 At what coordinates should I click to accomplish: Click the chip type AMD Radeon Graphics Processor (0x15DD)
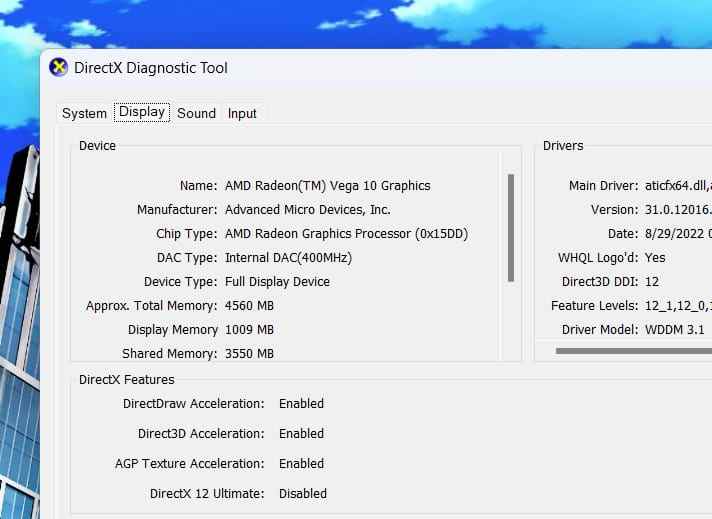tap(346, 234)
